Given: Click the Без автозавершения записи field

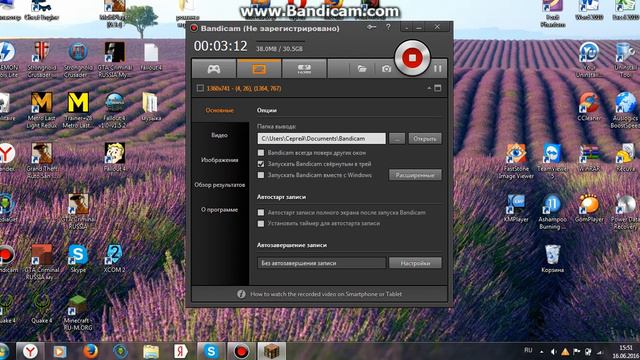Looking at the screenshot, I should 321,263.
